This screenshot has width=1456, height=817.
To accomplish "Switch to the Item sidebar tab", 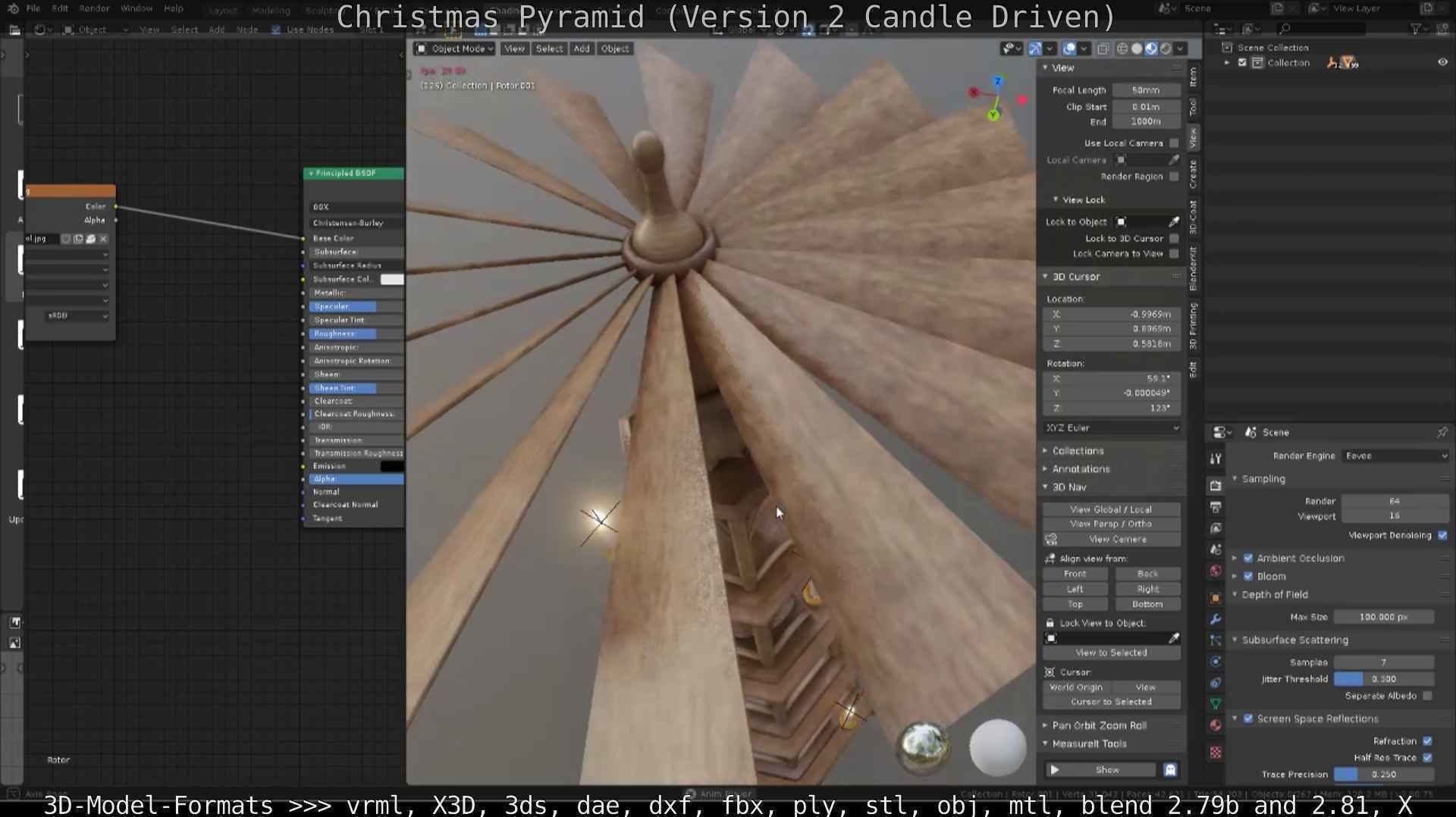I will [x=1193, y=76].
